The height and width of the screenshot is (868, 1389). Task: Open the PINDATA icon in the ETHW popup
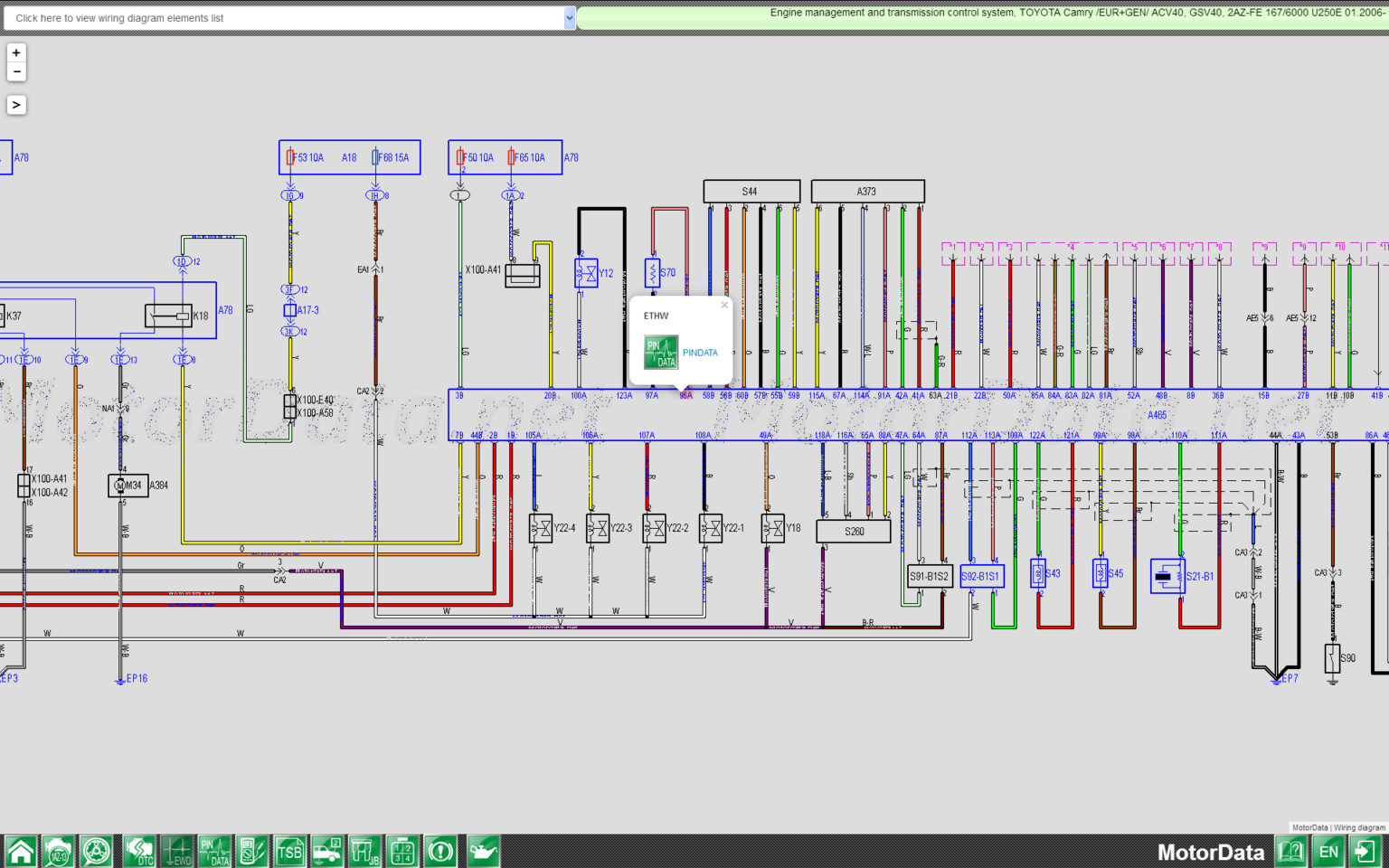661,353
